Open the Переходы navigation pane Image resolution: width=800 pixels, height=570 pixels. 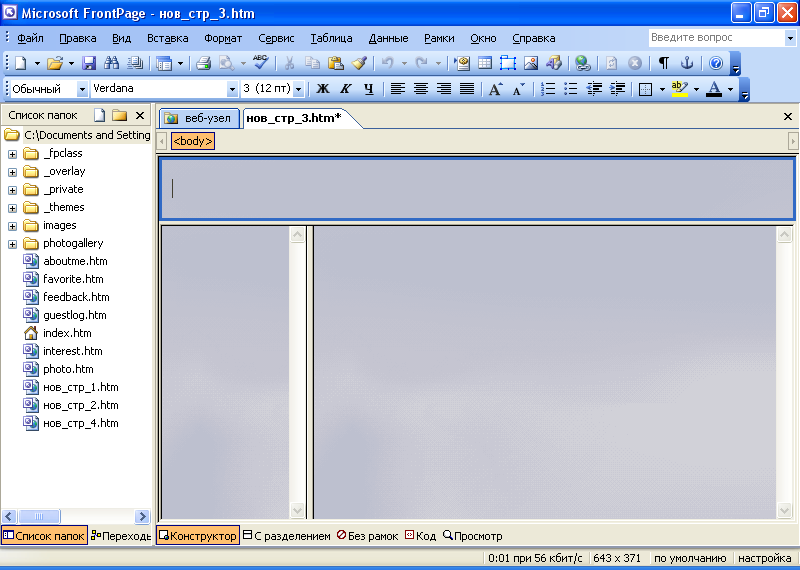click(x=121, y=536)
